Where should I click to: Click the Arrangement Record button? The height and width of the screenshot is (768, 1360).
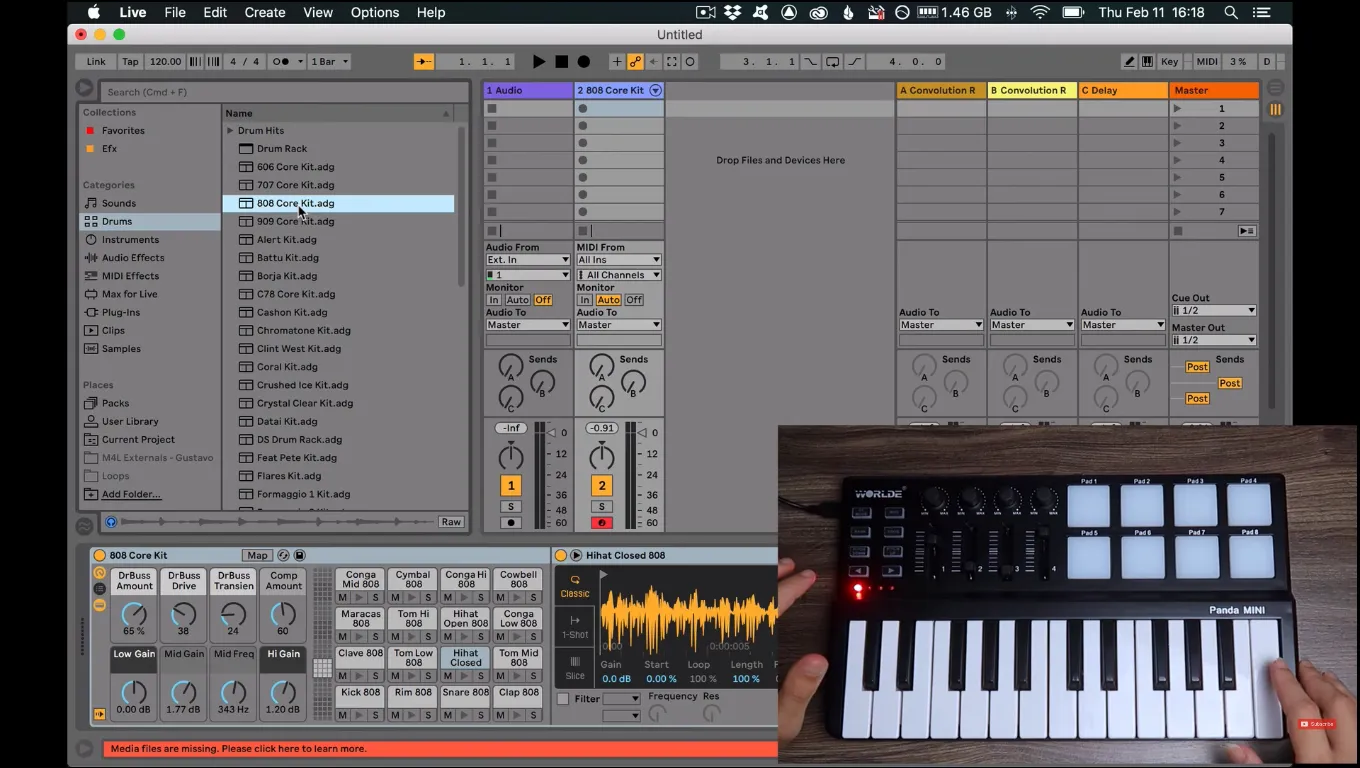pyautogui.click(x=584, y=61)
